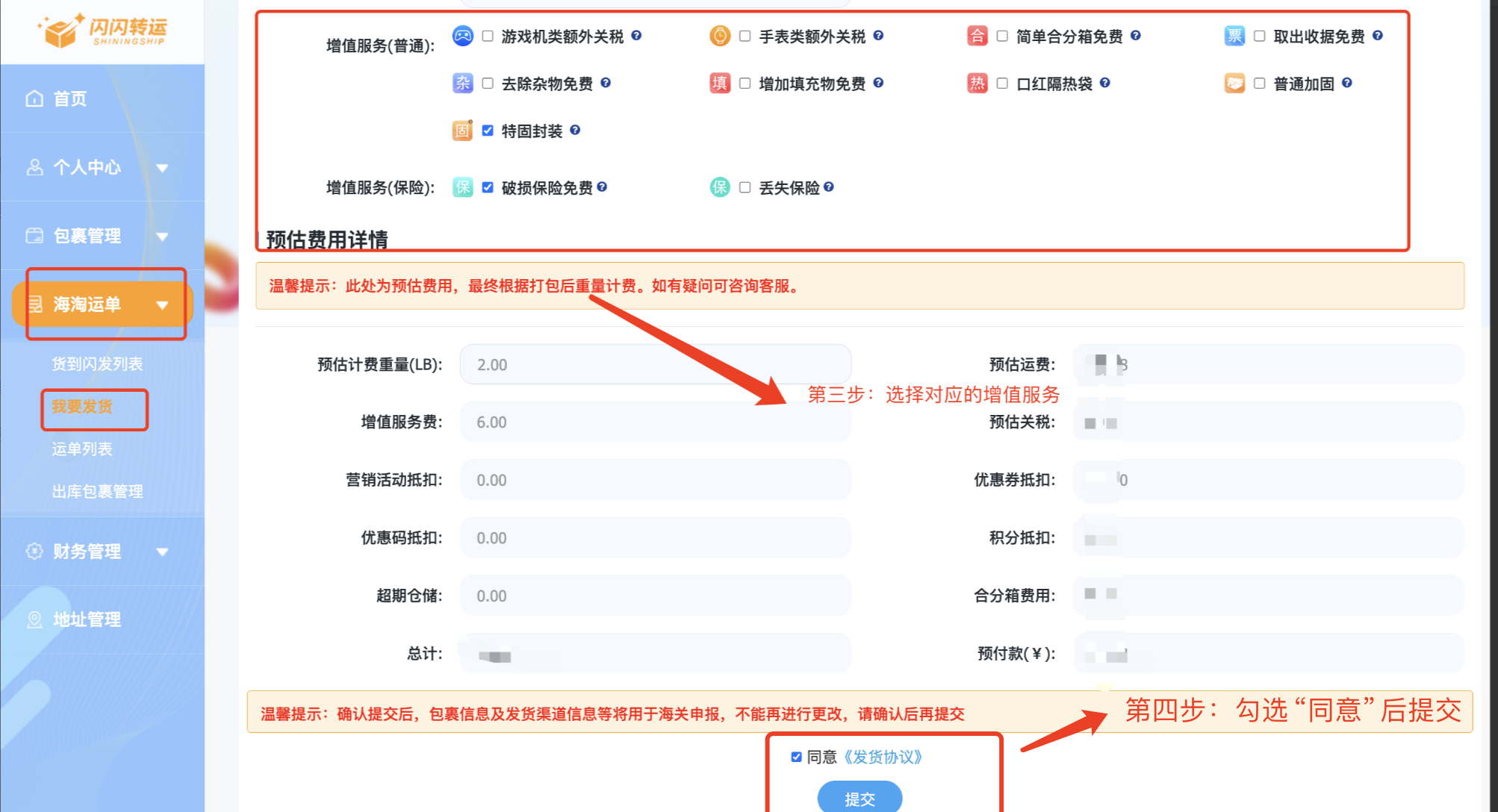Go to 首页 in sidebar
1498x812 pixels.
(69, 99)
